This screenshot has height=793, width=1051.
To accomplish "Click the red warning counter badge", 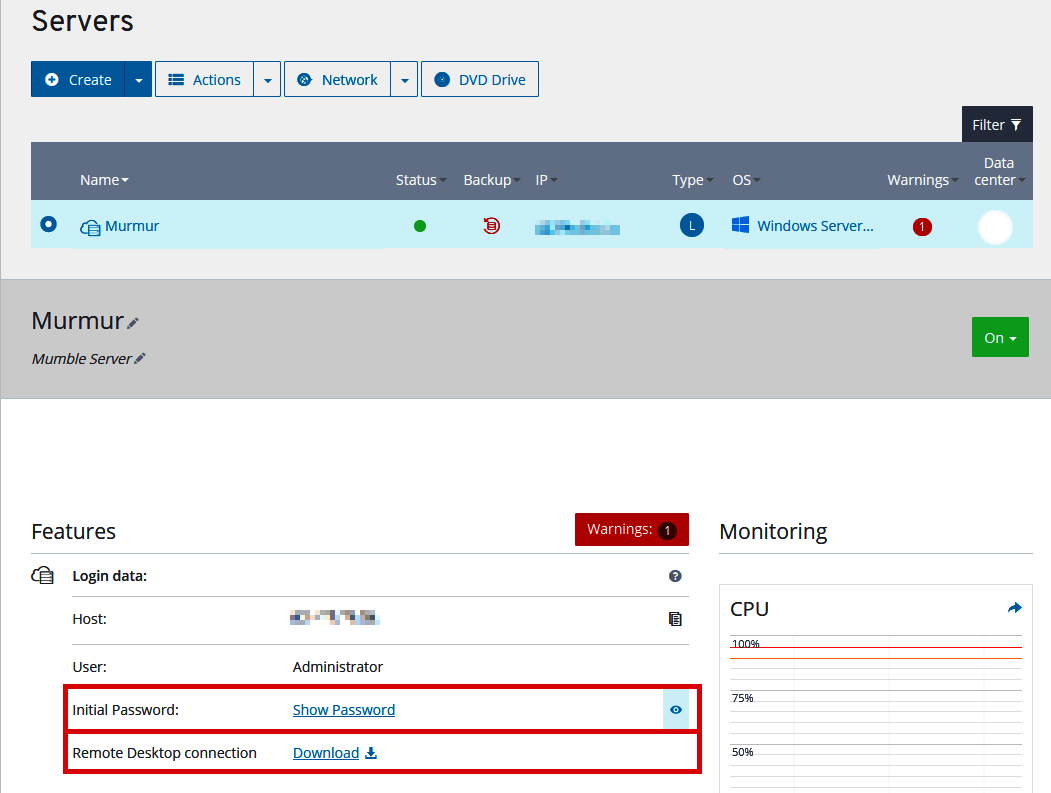I will tap(921, 226).
